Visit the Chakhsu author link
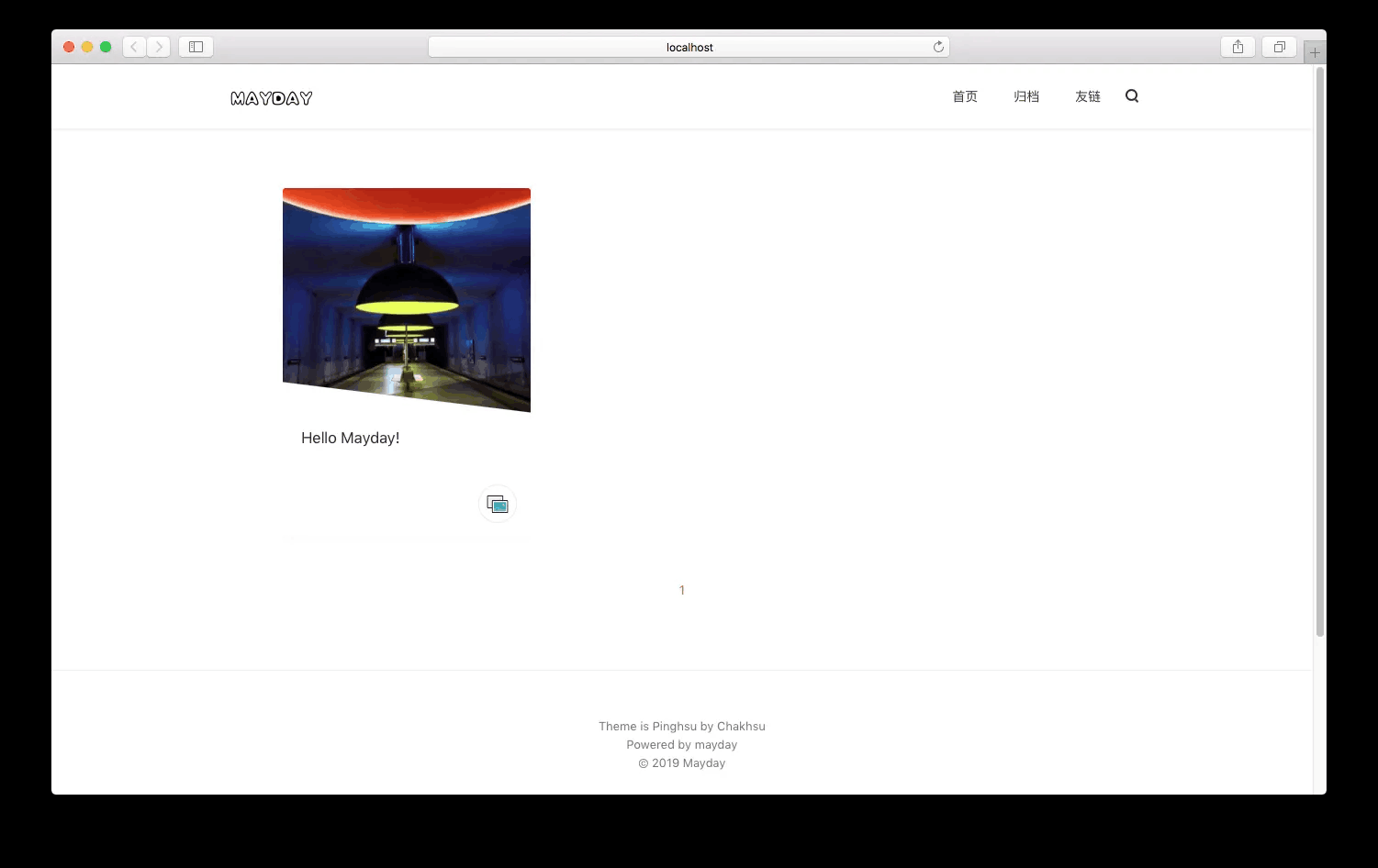The height and width of the screenshot is (868, 1378). [741, 726]
